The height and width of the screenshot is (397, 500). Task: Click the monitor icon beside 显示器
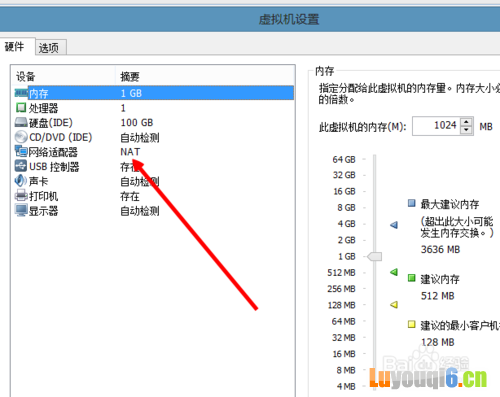click(x=21, y=211)
